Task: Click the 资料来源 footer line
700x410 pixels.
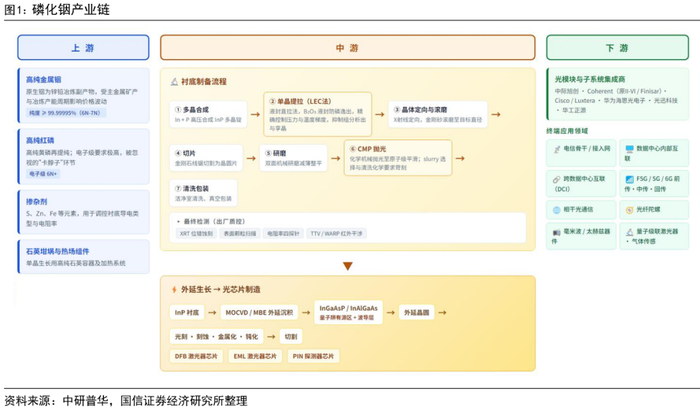Action: click(x=125, y=401)
